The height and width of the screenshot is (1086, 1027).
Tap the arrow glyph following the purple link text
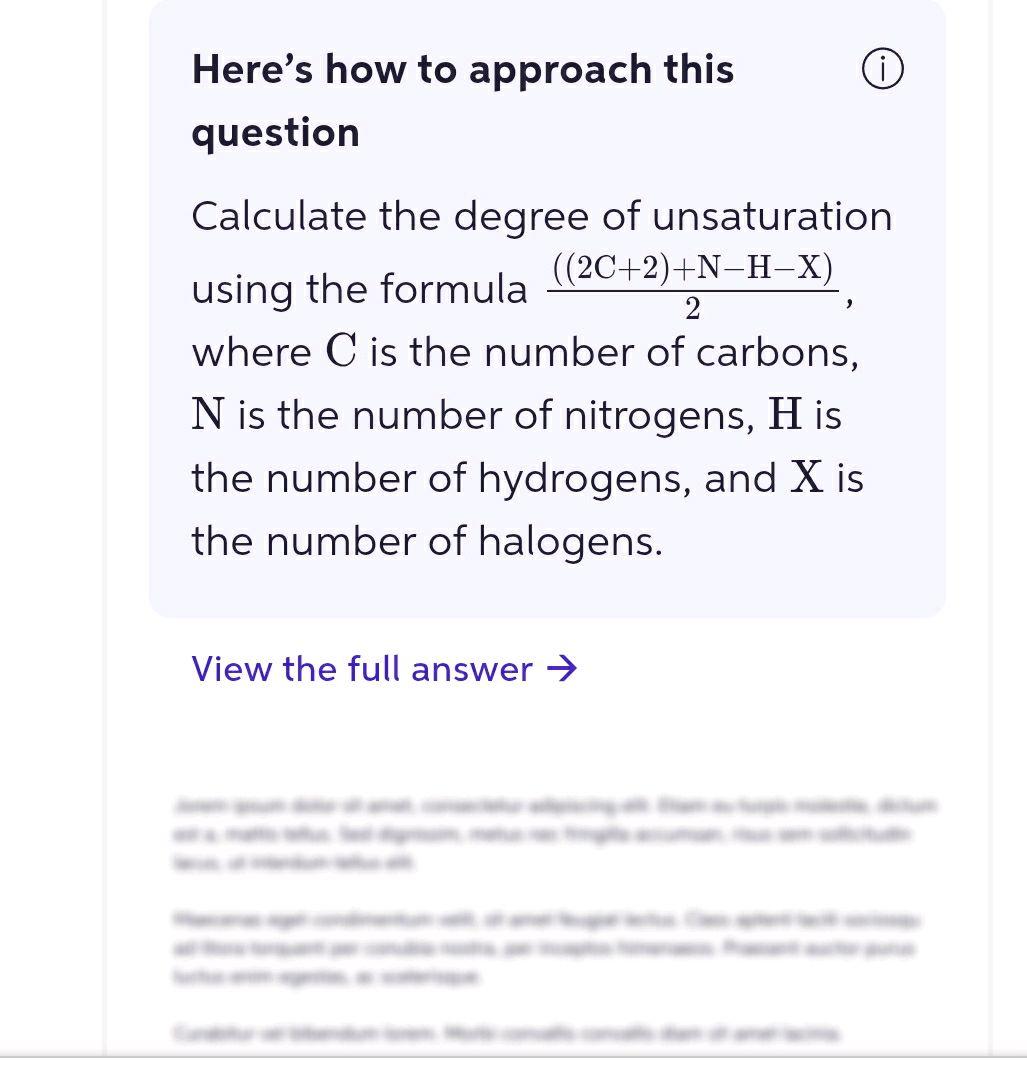(565, 668)
